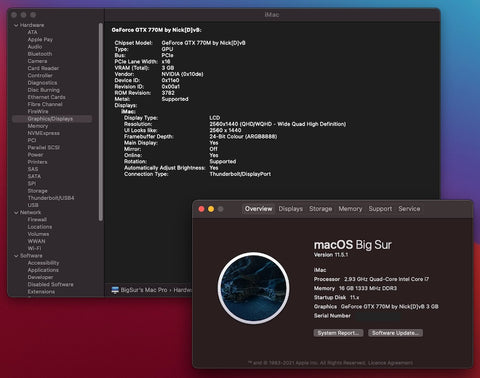Select Applications under Software
480x378 pixels.
43,270
